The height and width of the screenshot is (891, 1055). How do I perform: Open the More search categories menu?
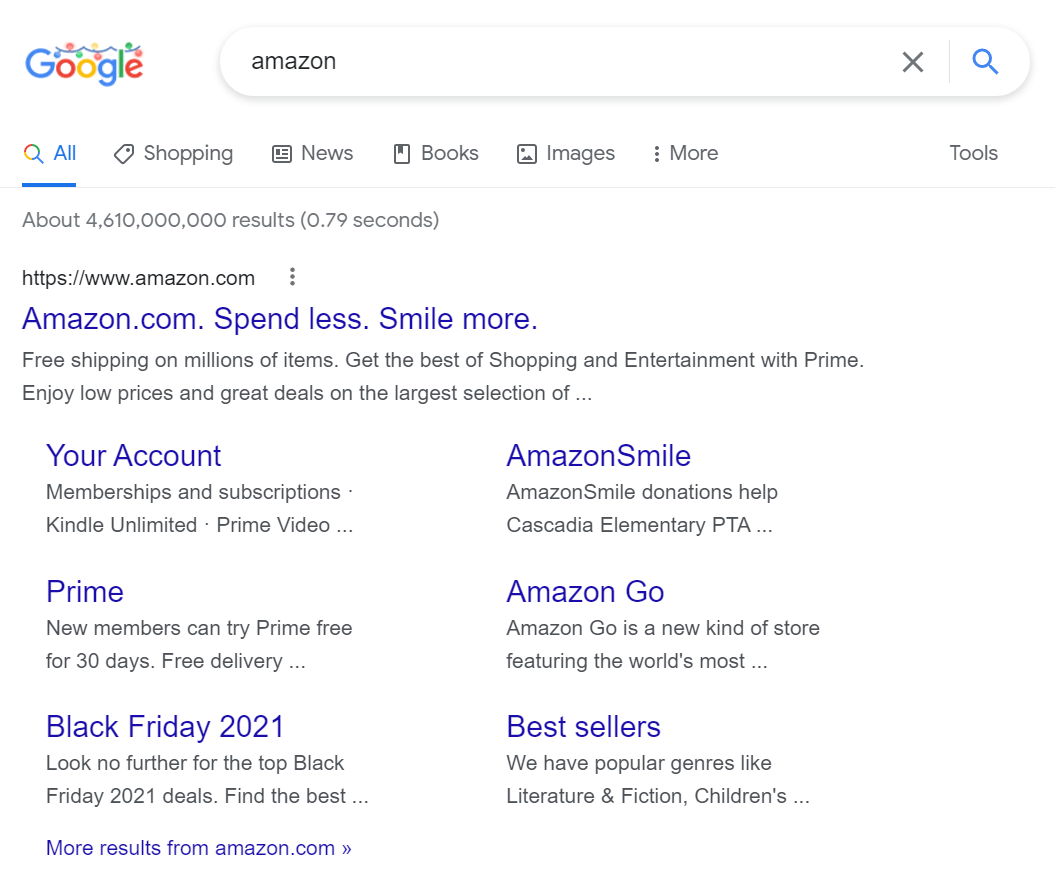tap(684, 153)
